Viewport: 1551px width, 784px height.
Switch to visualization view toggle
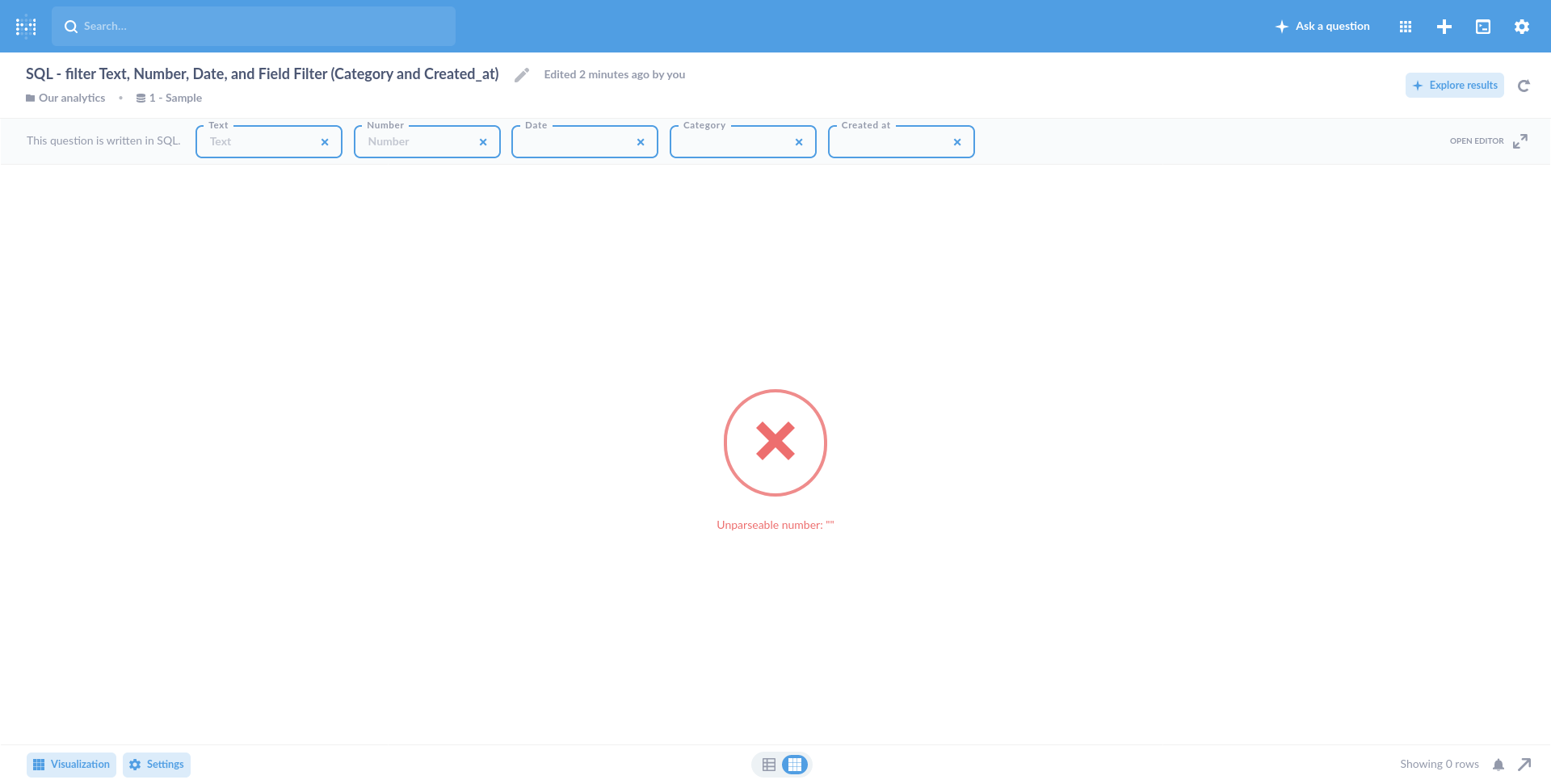point(795,765)
